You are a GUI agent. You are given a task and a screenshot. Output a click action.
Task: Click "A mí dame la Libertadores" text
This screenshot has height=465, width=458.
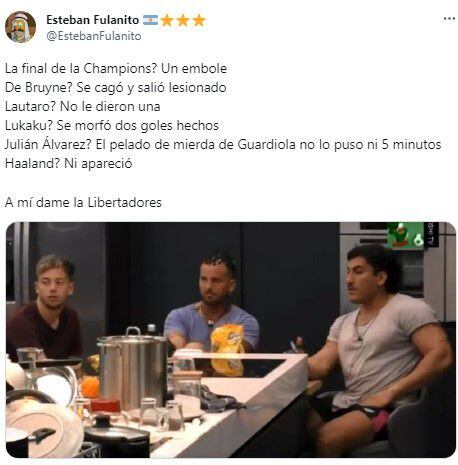83,203
